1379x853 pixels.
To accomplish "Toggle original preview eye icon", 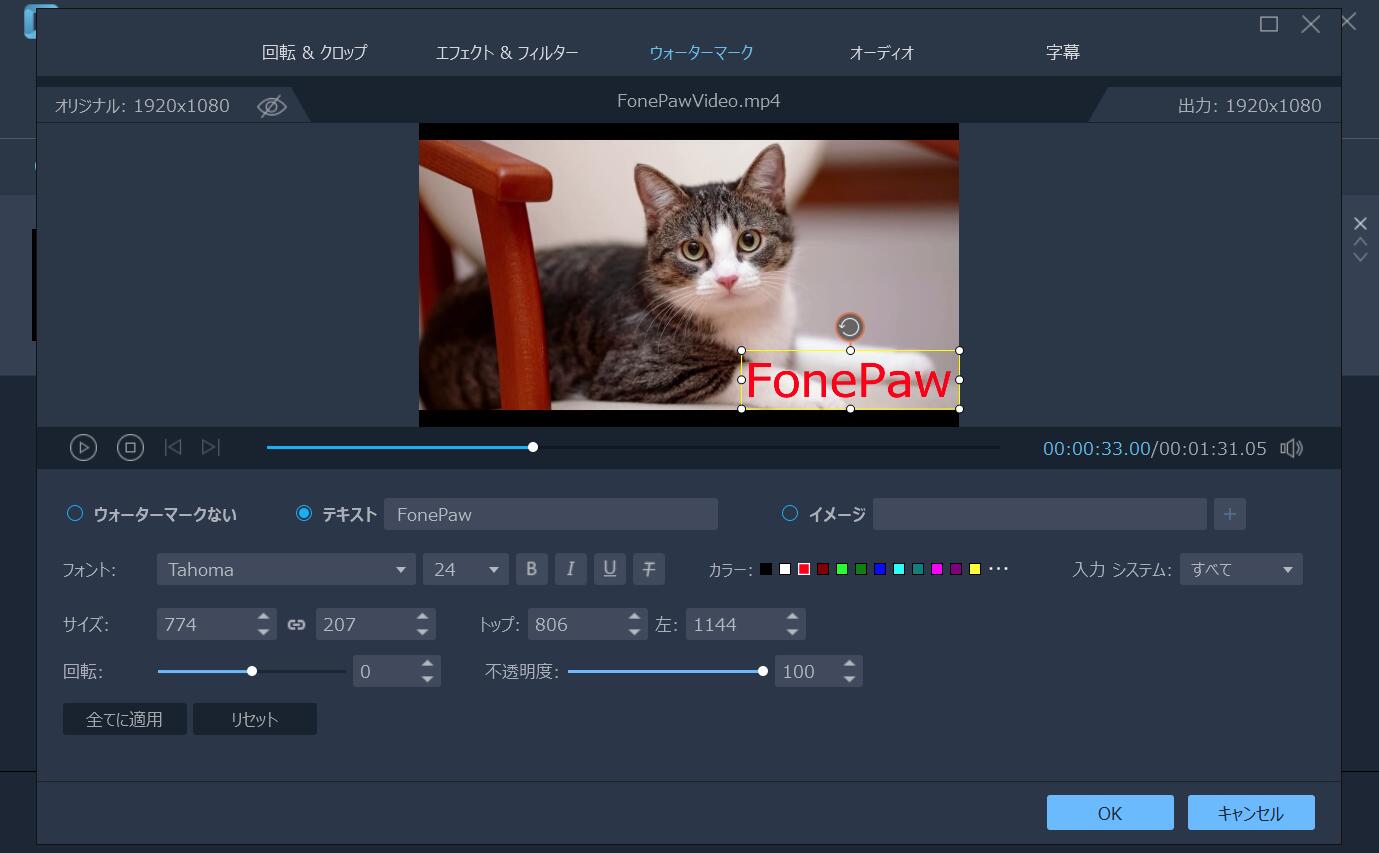I will click(x=271, y=106).
